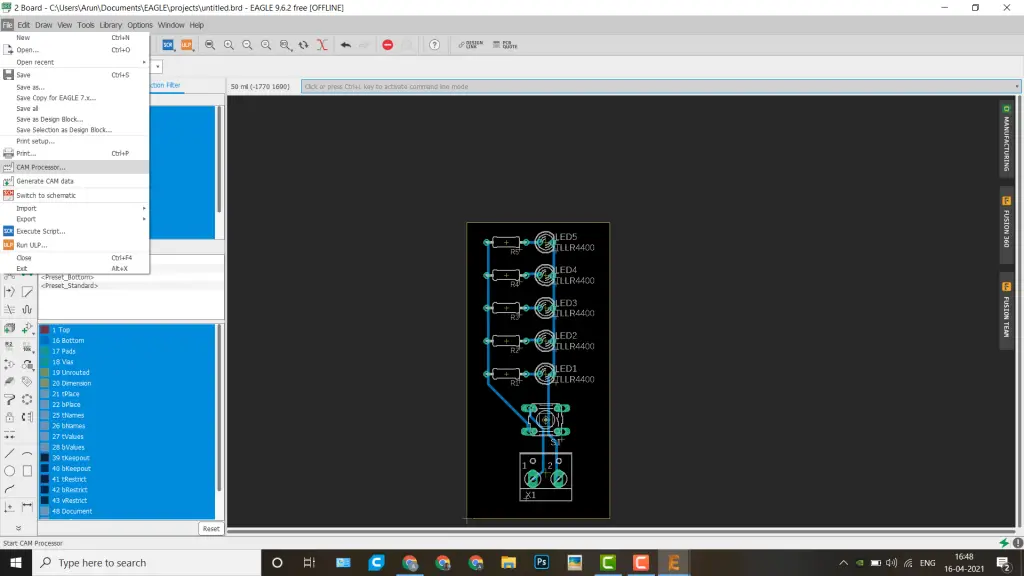The width and height of the screenshot is (1024, 576).
Task: Click the zoom out magnifier icon
Action: click(x=248, y=45)
